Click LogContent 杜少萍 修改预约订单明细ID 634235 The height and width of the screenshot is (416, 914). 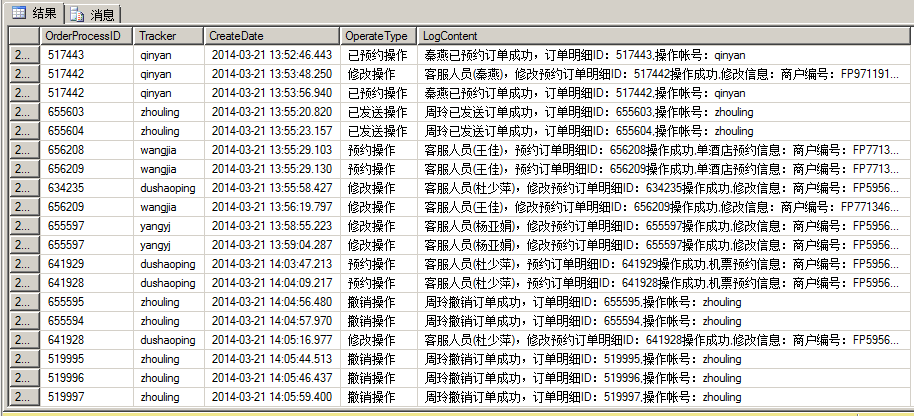(665, 188)
